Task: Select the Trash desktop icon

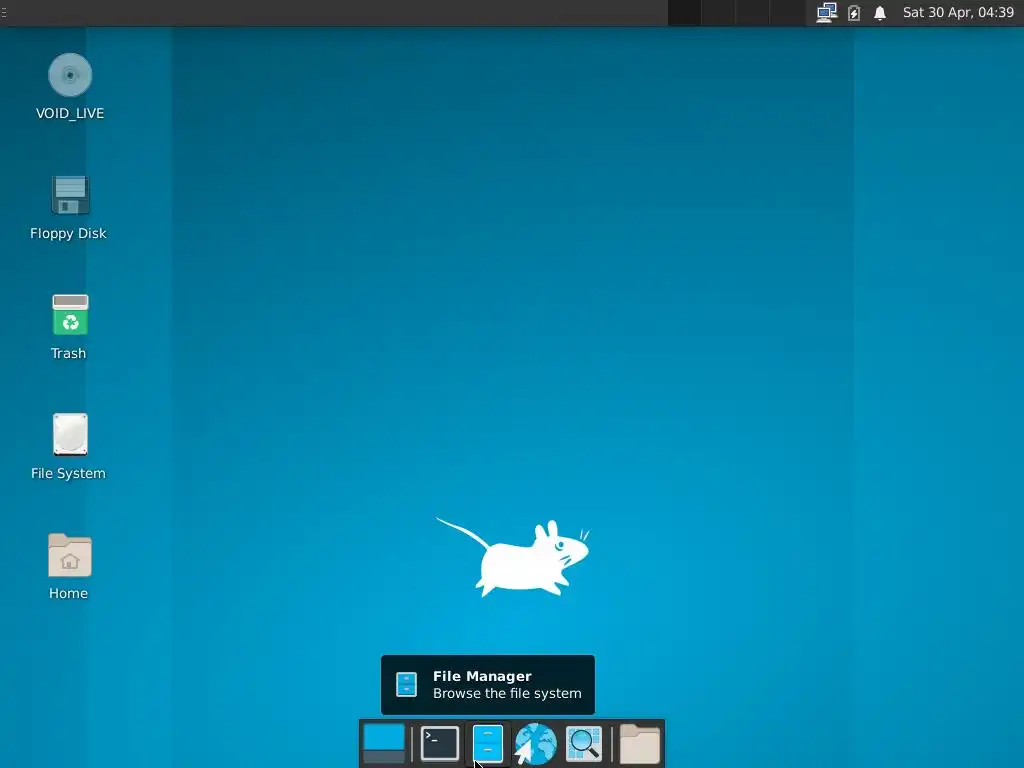Action: pyautogui.click(x=70, y=315)
